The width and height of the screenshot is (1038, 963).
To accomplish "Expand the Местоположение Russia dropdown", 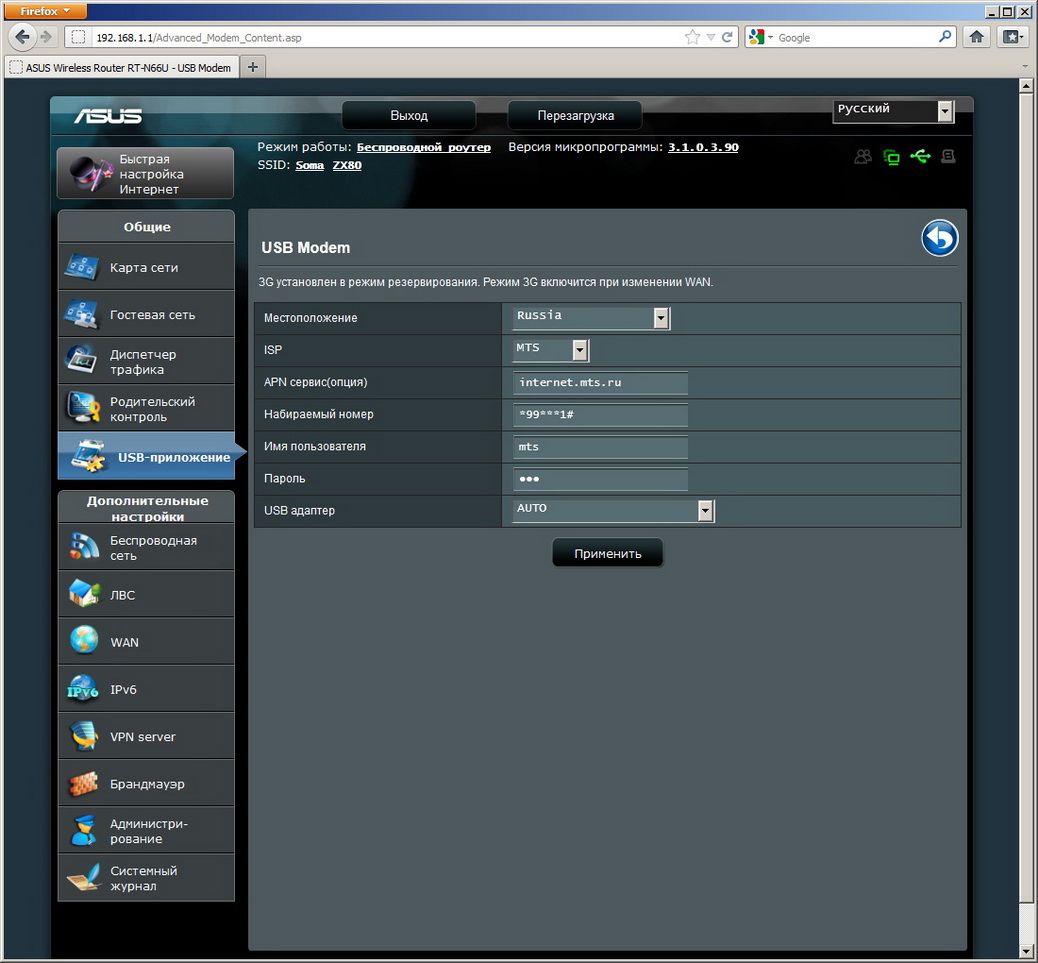I will coord(660,318).
